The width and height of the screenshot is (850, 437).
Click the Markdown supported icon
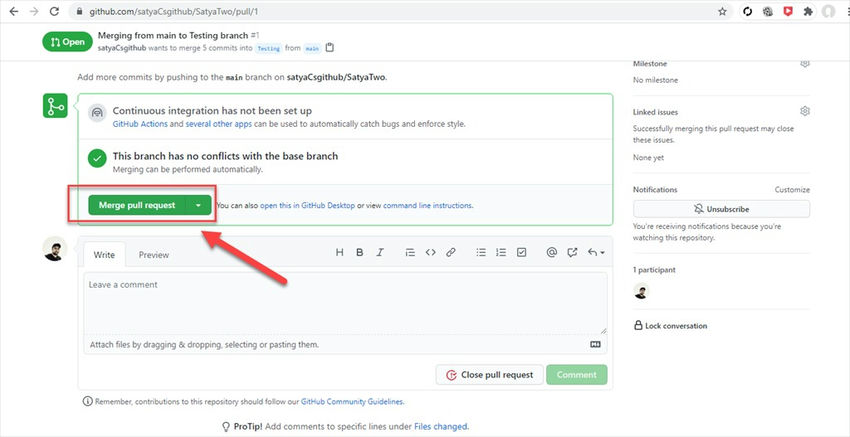[595, 344]
